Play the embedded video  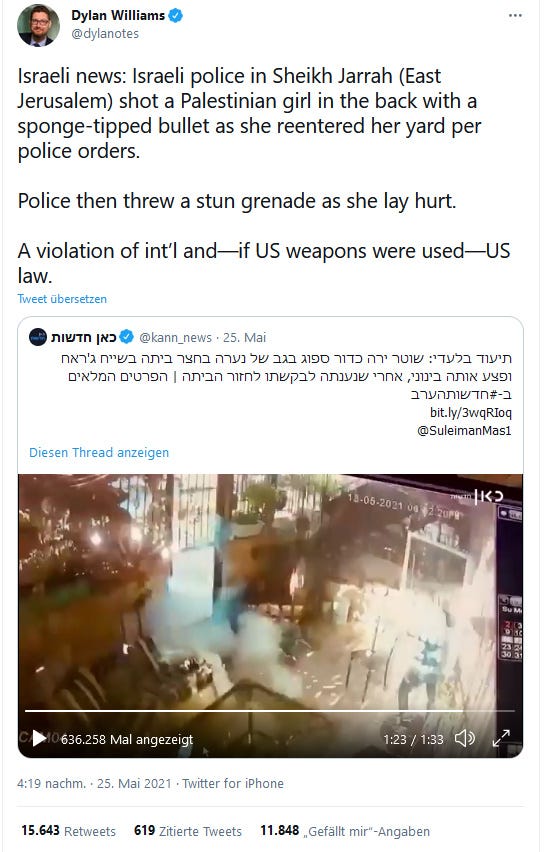[x=39, y=738]
